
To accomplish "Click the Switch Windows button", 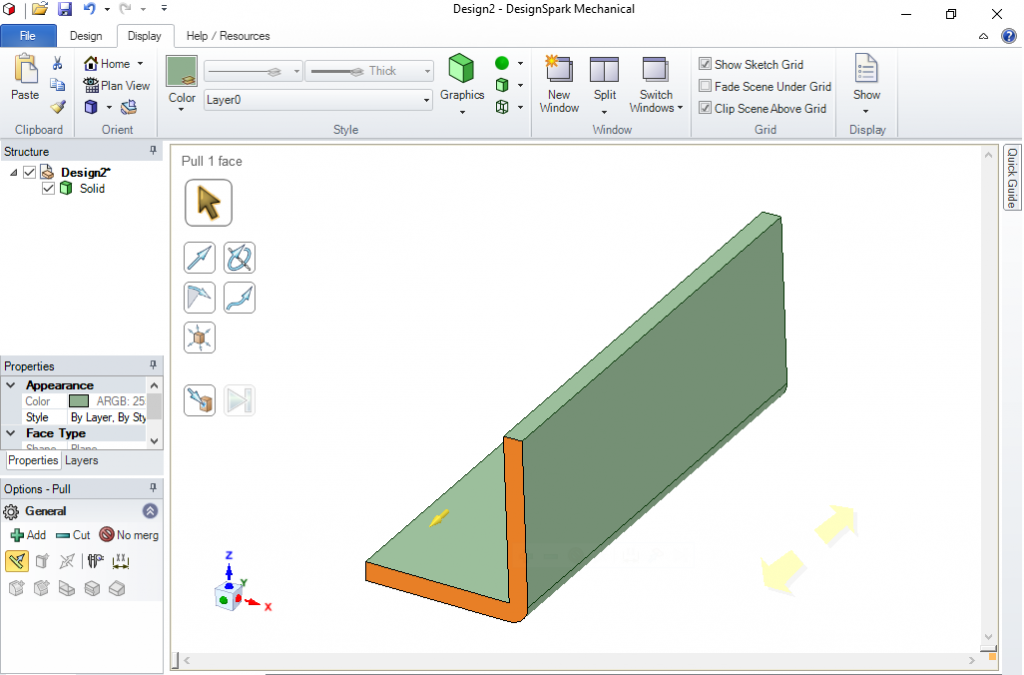I will click(655, 84).
